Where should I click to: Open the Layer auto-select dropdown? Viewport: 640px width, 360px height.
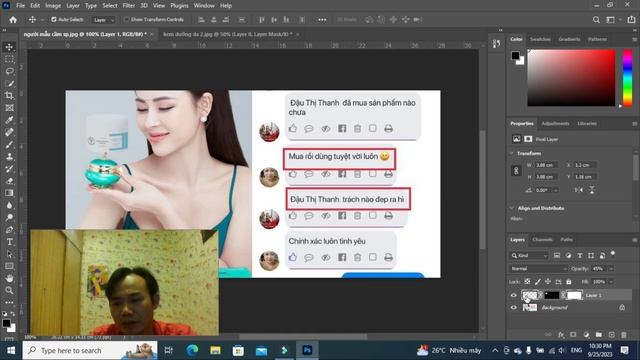(x=104, y=20)
